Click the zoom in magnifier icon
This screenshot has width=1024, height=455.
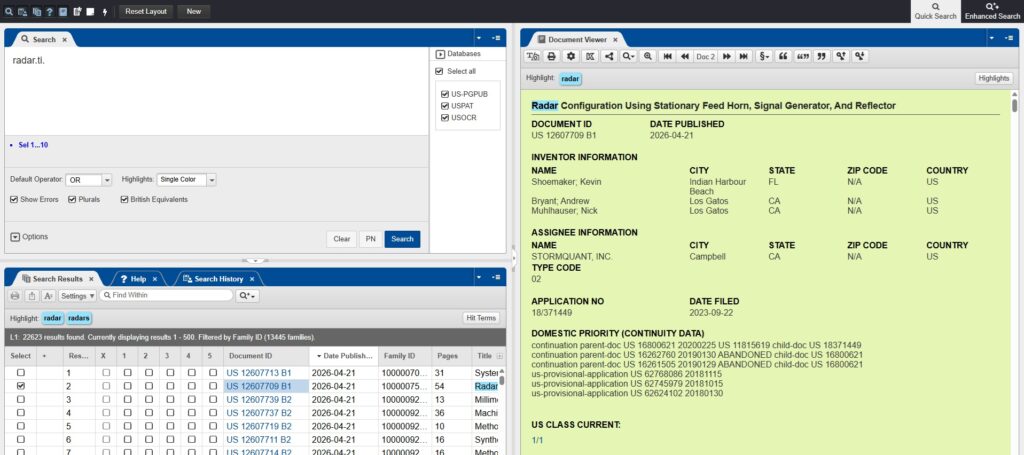point(648,57)
